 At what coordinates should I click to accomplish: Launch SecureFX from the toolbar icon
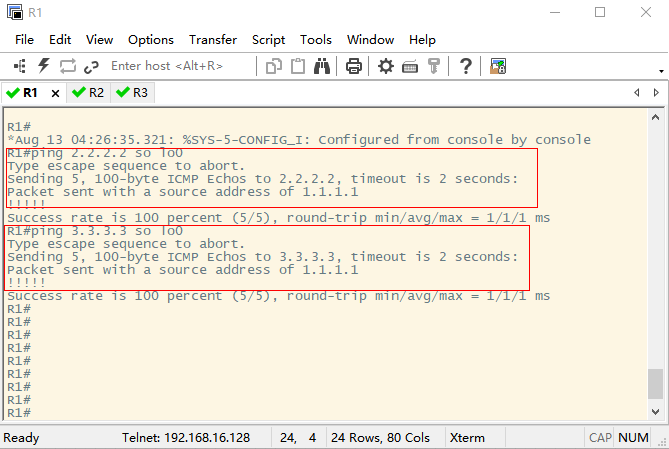[x=498, y=66]
